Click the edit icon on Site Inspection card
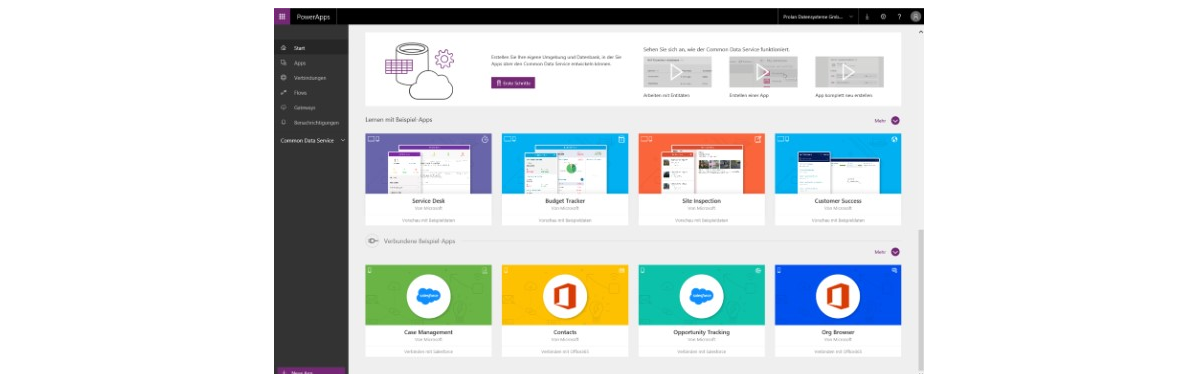This screenshot has width=1180, height=392. click(x=758, y=139)
